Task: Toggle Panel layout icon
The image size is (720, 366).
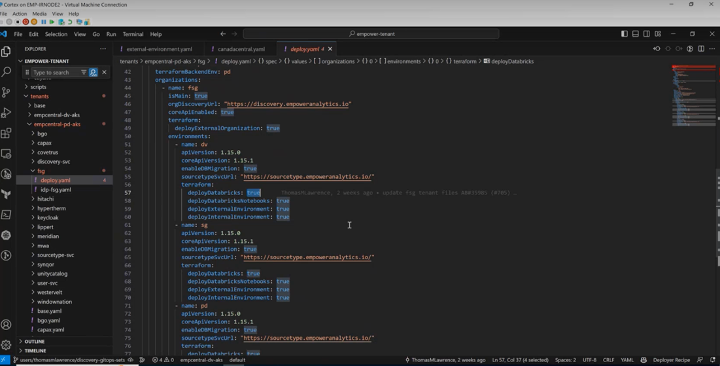Action: (x=636, y=34)
